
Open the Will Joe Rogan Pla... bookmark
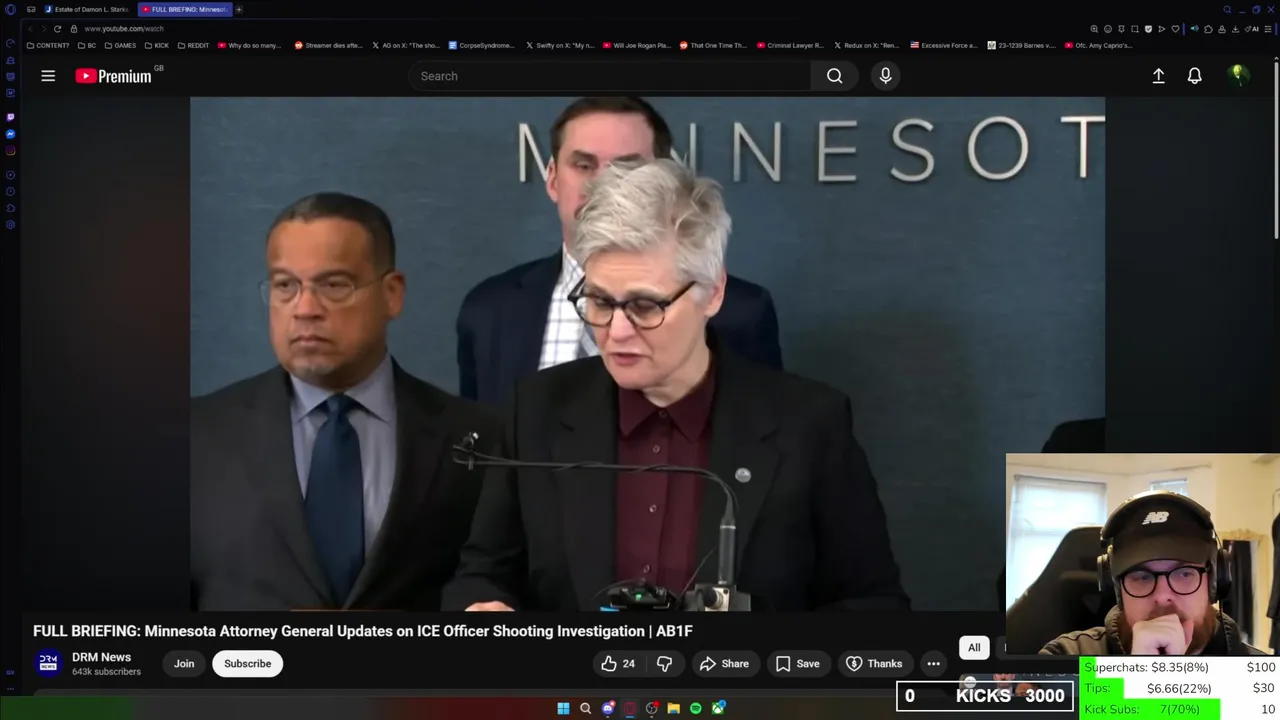636,45
